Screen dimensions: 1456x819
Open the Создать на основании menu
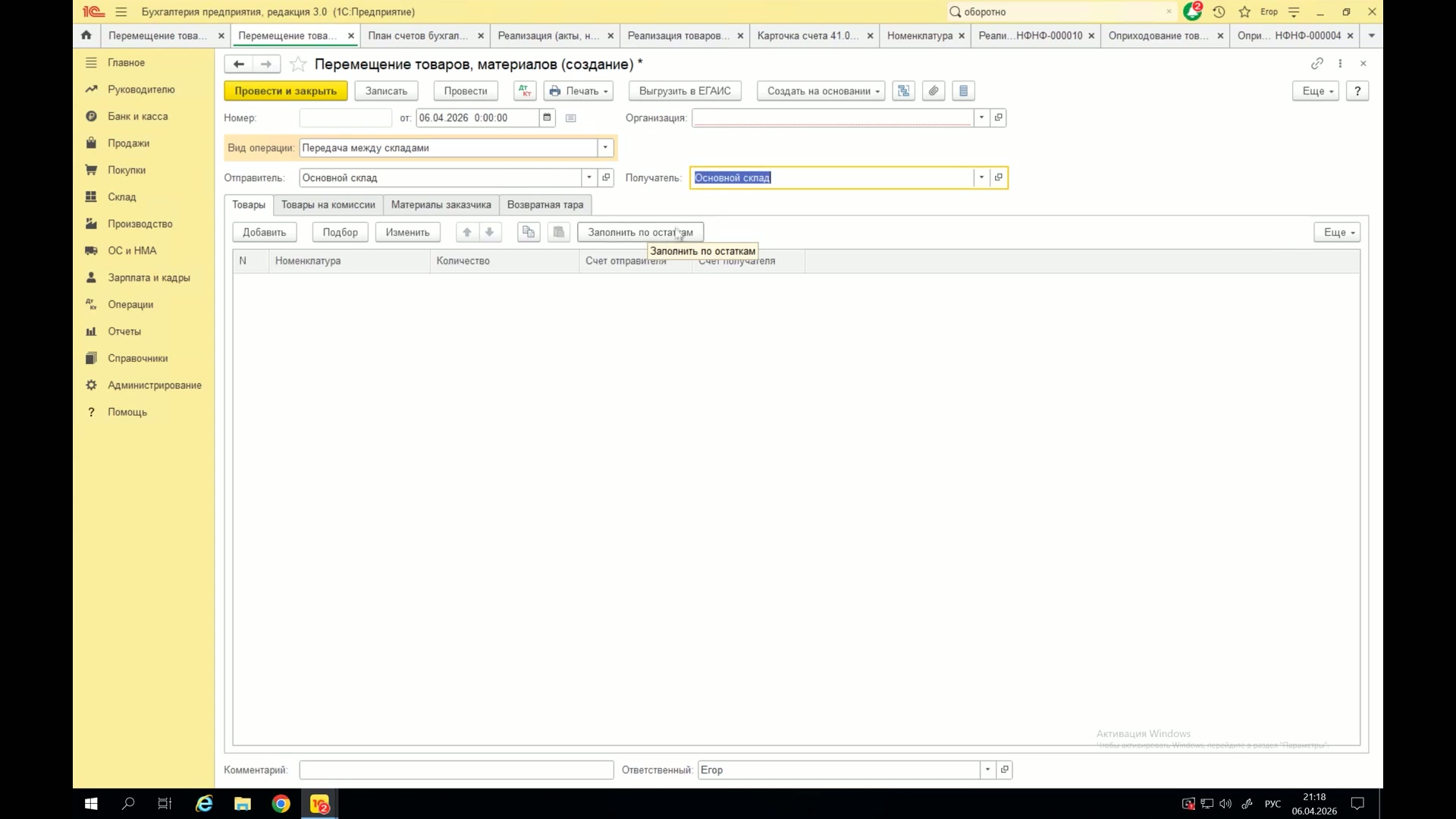(821, 91)
